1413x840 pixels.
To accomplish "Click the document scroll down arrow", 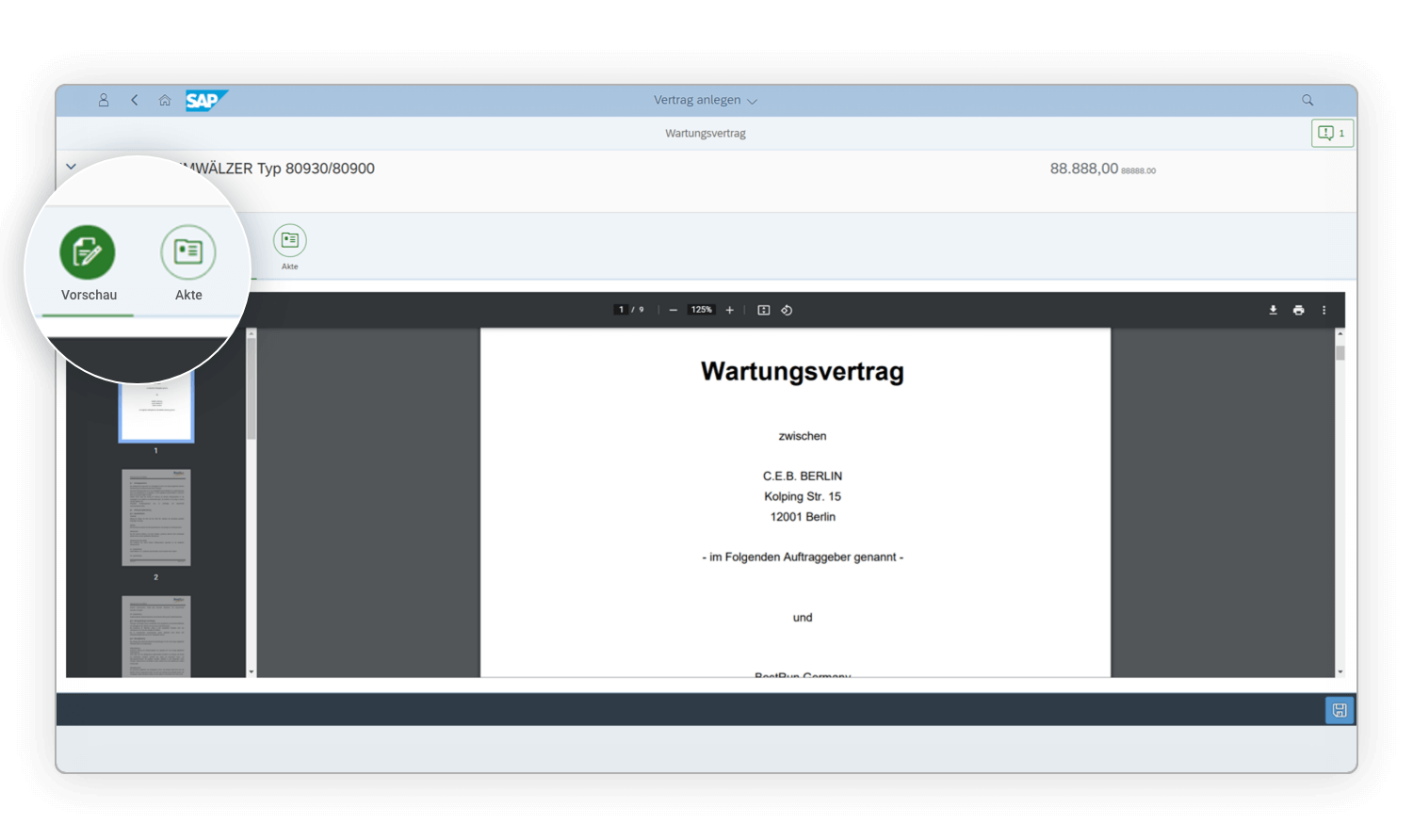I will pos(1340,671).
